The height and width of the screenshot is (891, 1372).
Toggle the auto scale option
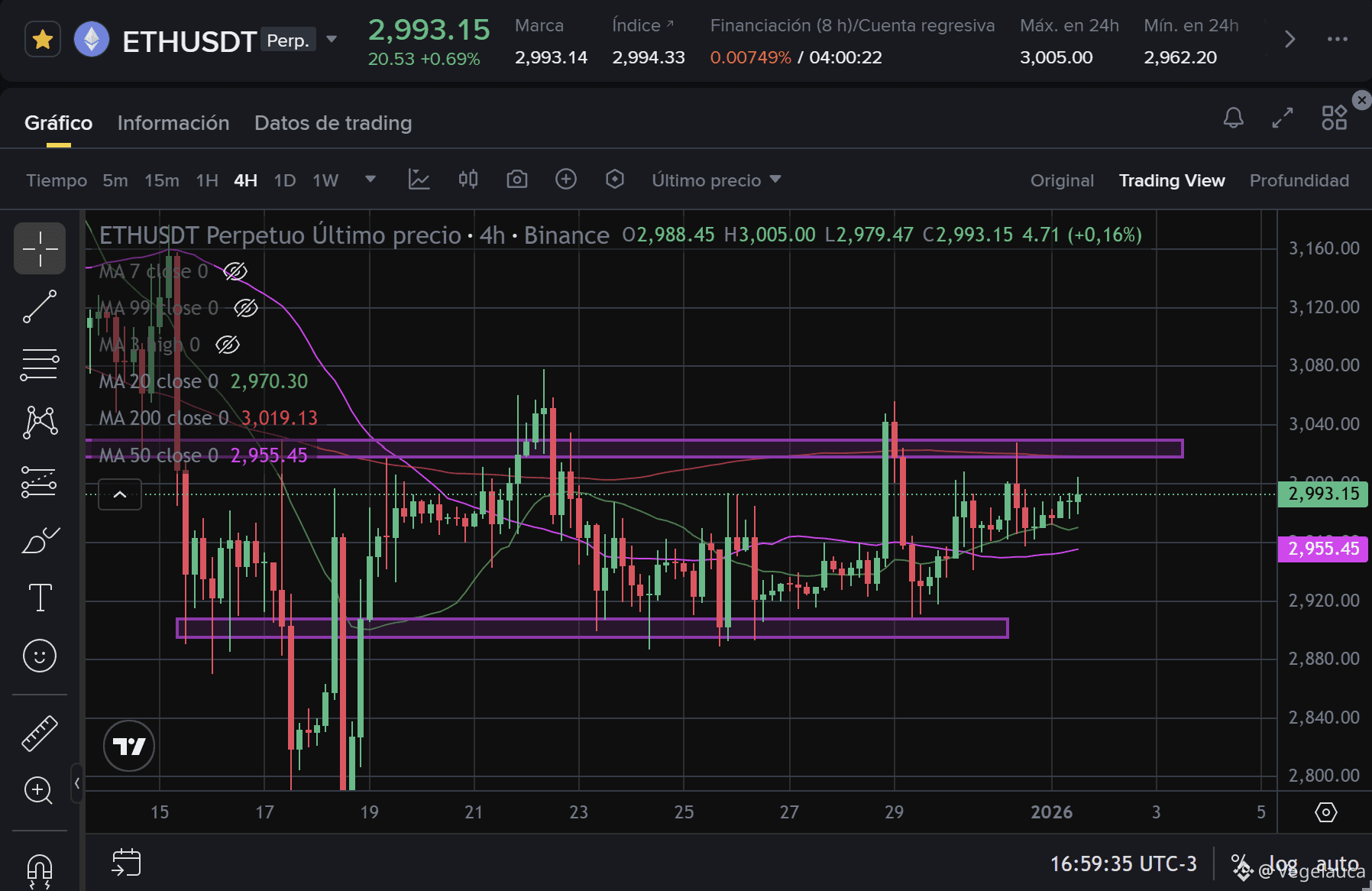click(x=1338, y=864)
